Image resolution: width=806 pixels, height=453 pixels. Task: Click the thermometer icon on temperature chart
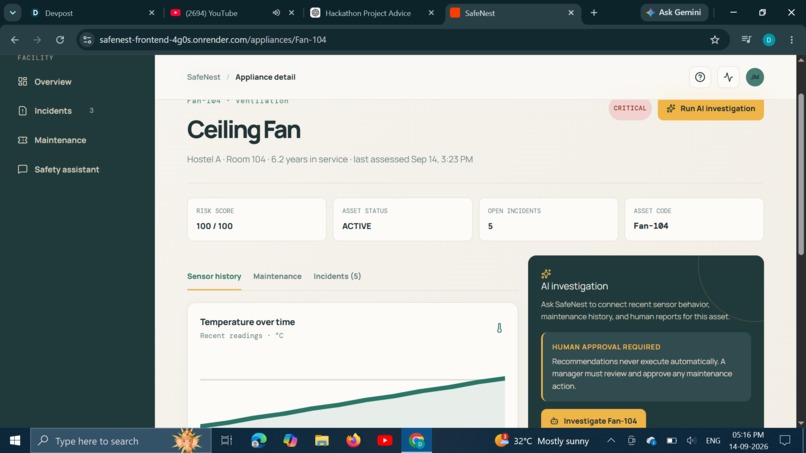(499, 328)
